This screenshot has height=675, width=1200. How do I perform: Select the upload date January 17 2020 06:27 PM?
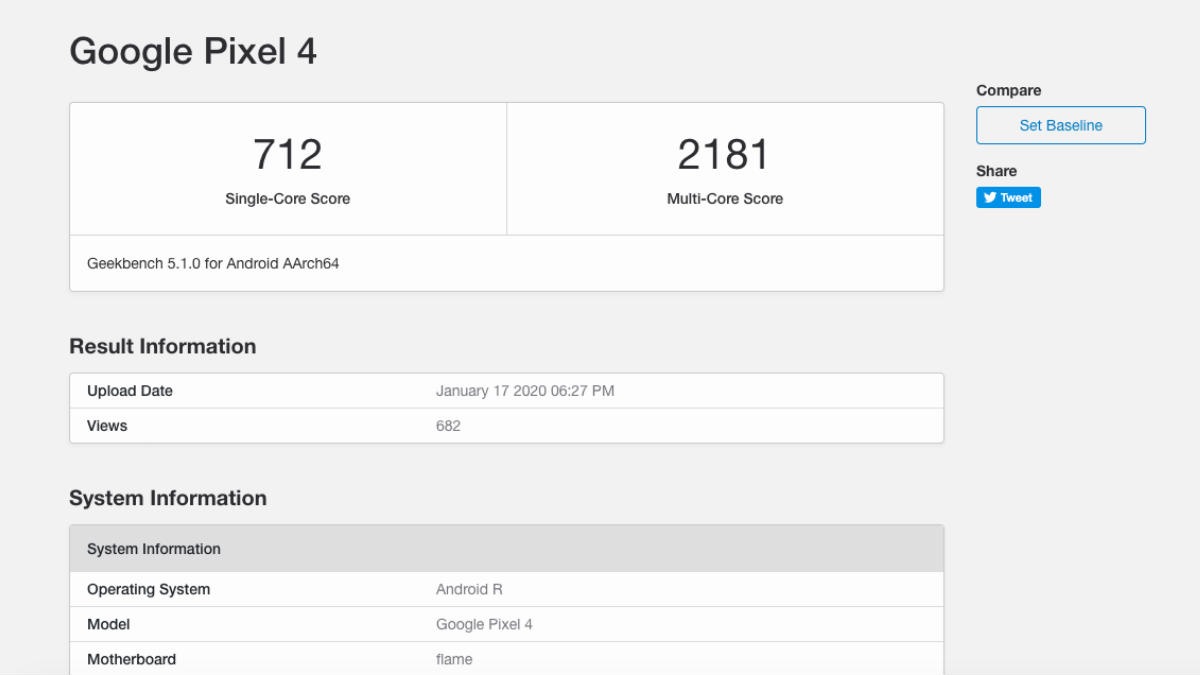[525, 391]
